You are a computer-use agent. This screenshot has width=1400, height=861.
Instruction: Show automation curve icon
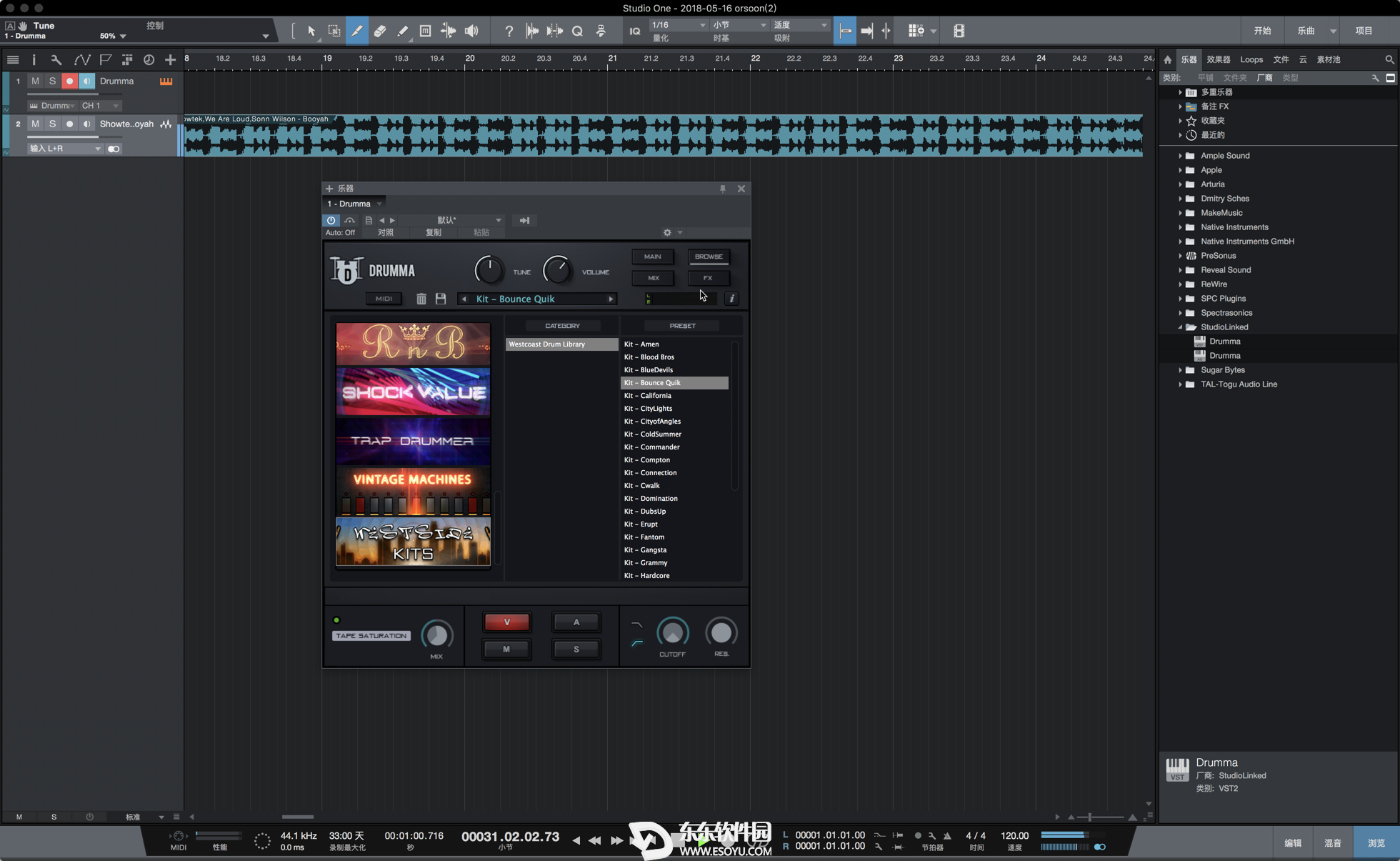click(82, 60)
